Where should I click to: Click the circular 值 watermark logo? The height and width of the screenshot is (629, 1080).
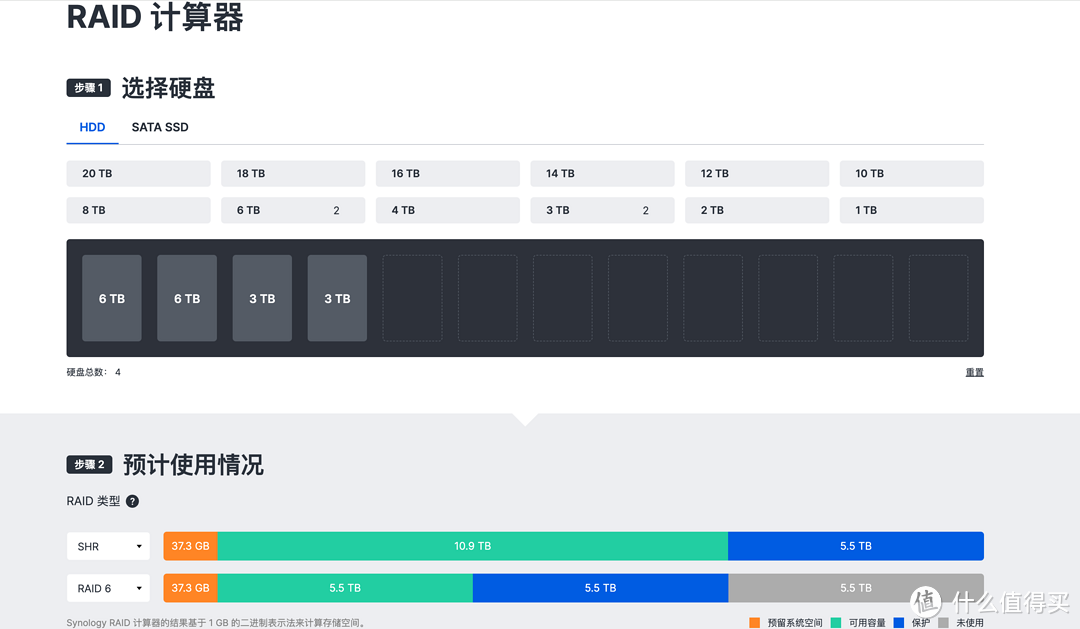(x=925, y=601)
